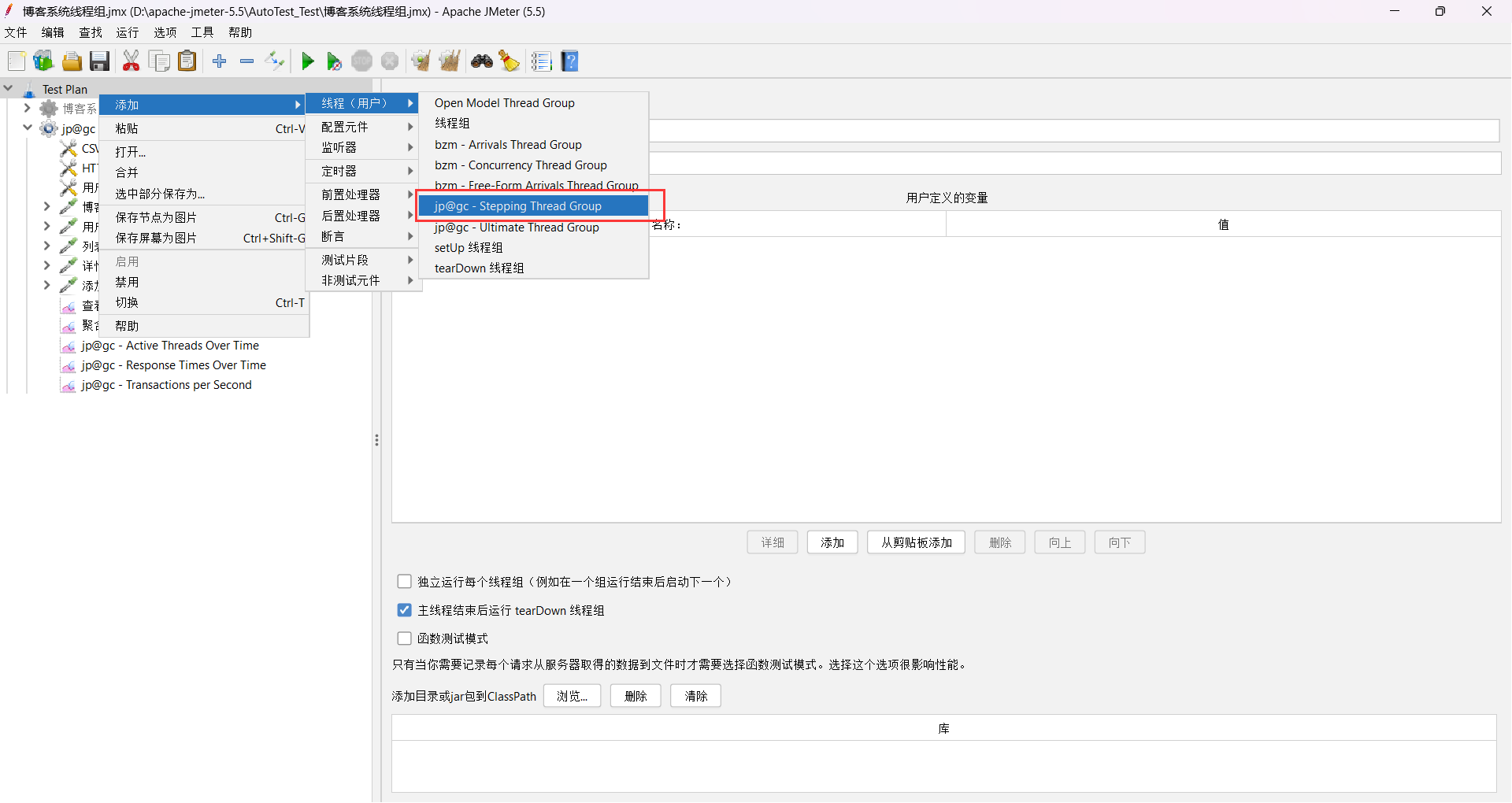Open 测试片段 submenu
Screen dimensions: 1512x803
pos(362,260)
